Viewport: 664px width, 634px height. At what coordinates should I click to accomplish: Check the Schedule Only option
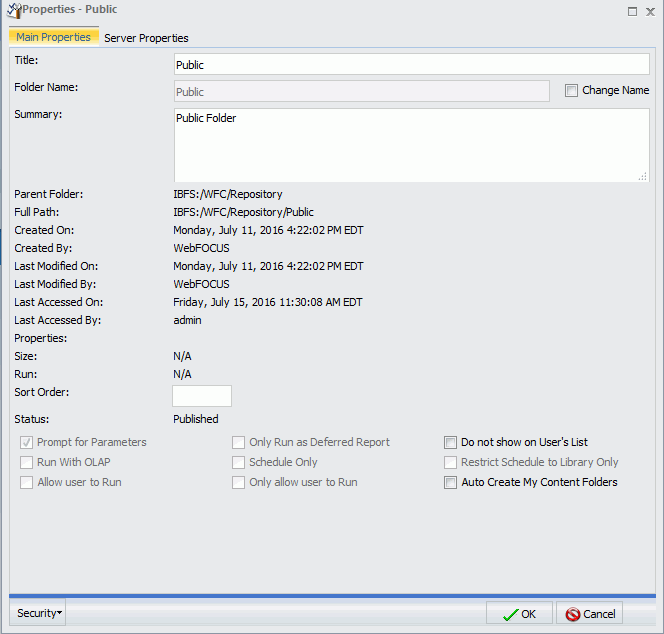(238, 462)
